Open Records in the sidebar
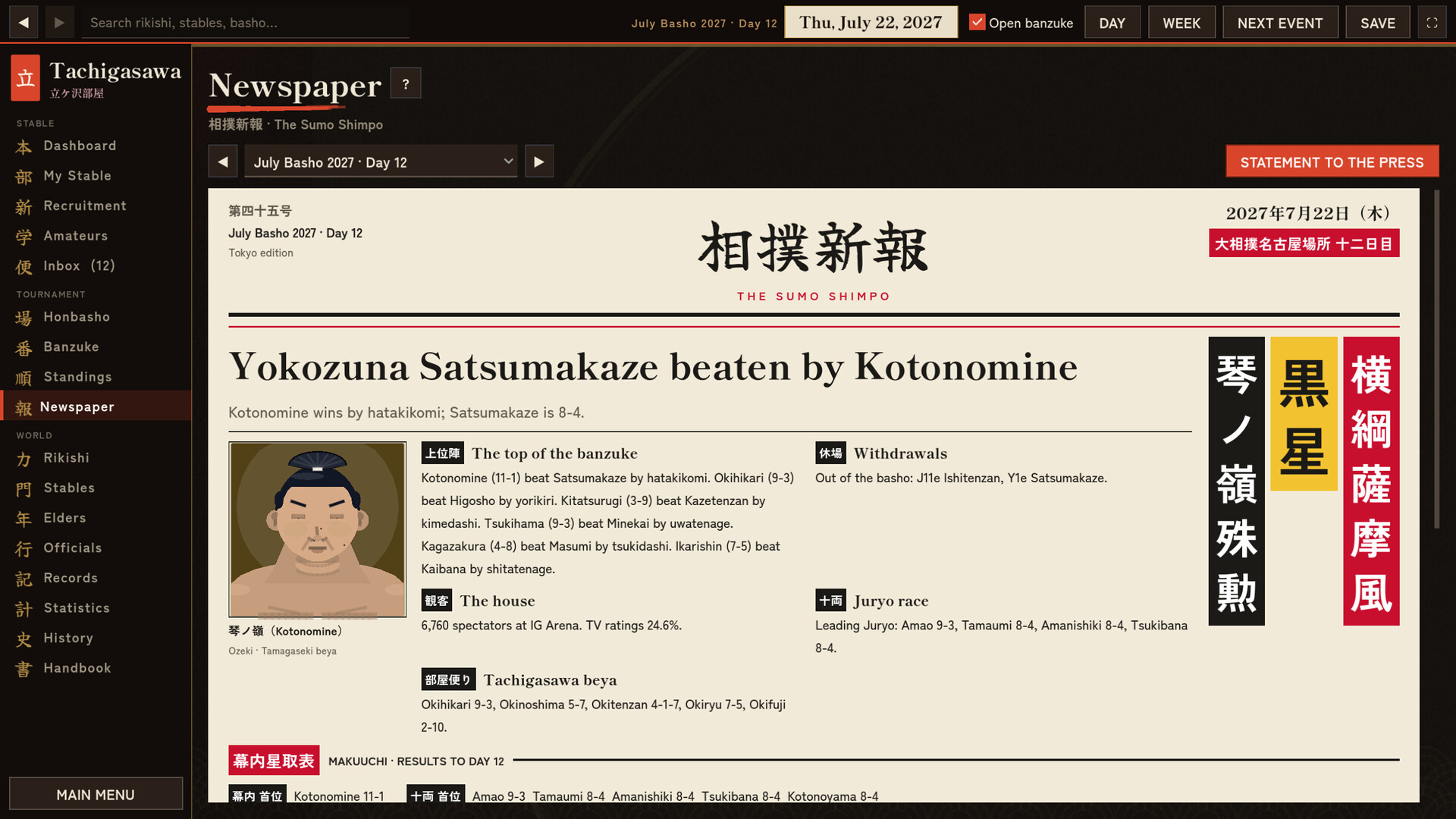1456x819 pixels. 96,578
